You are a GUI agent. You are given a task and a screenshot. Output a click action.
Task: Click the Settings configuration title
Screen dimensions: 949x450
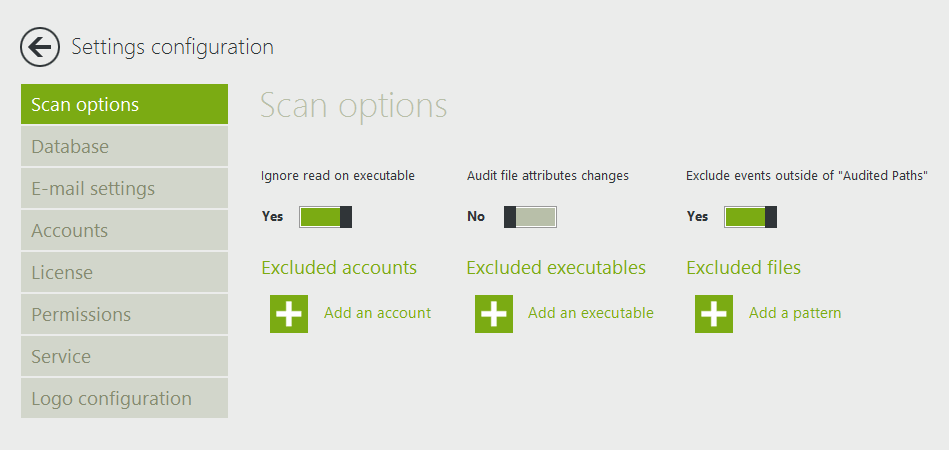coord(172,47)
